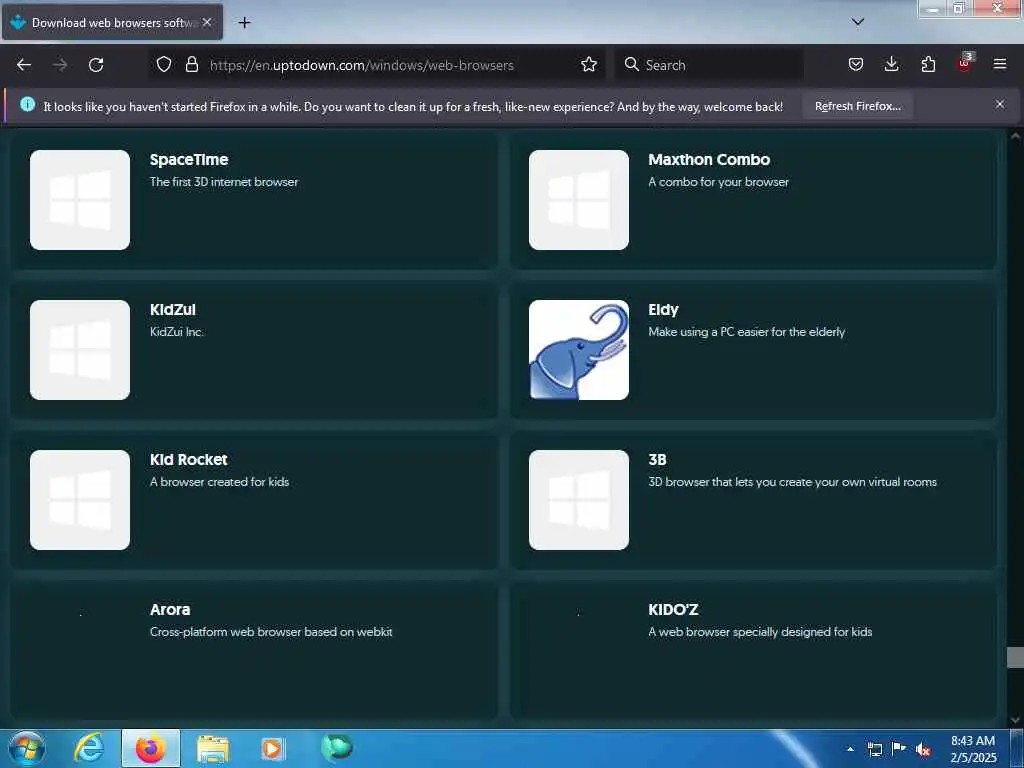
Task: Open the KIDO'Z title link
Action: tap(673, 609)
